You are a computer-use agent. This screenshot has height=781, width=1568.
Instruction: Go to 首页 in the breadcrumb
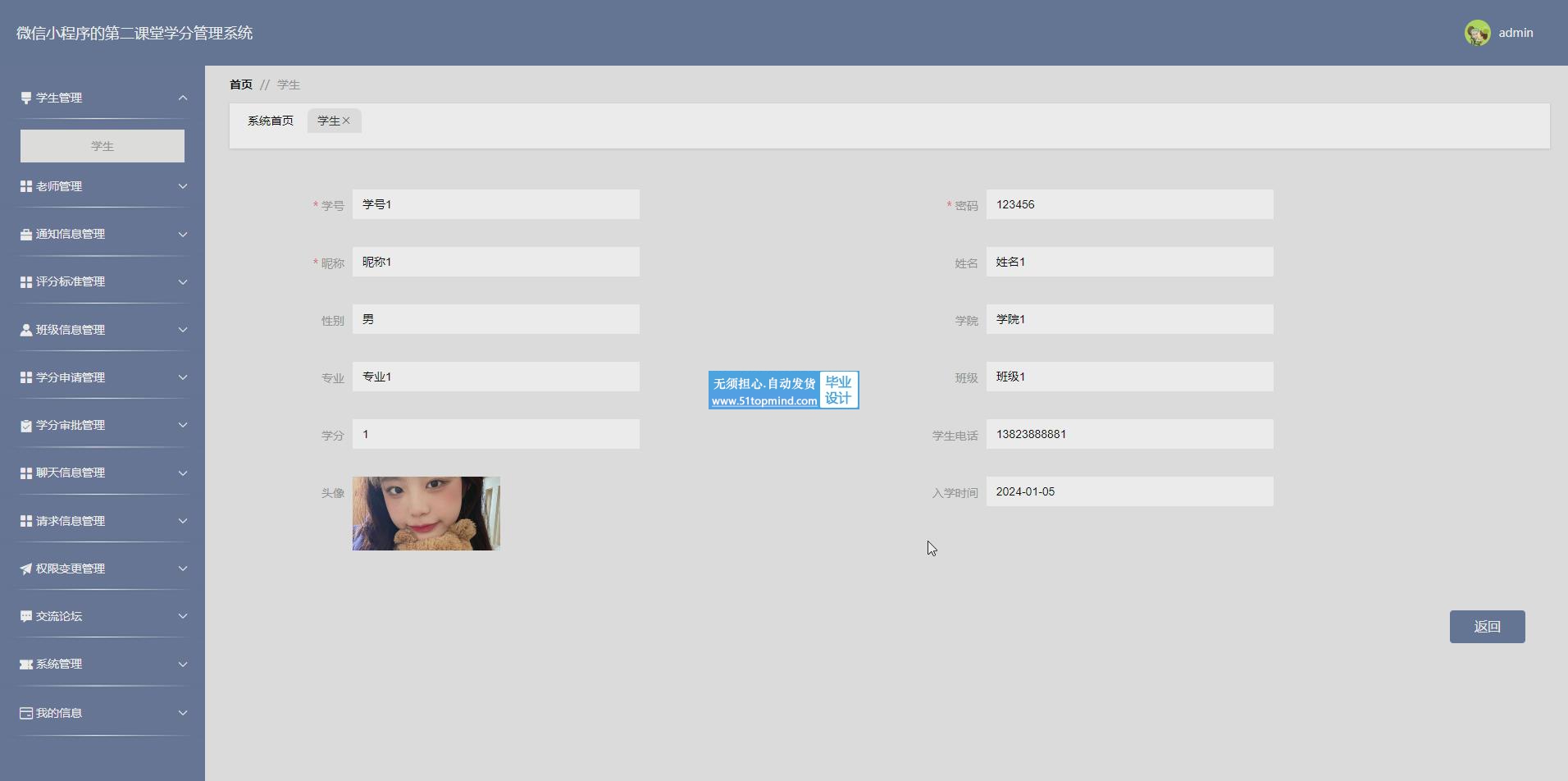(241, 84)
